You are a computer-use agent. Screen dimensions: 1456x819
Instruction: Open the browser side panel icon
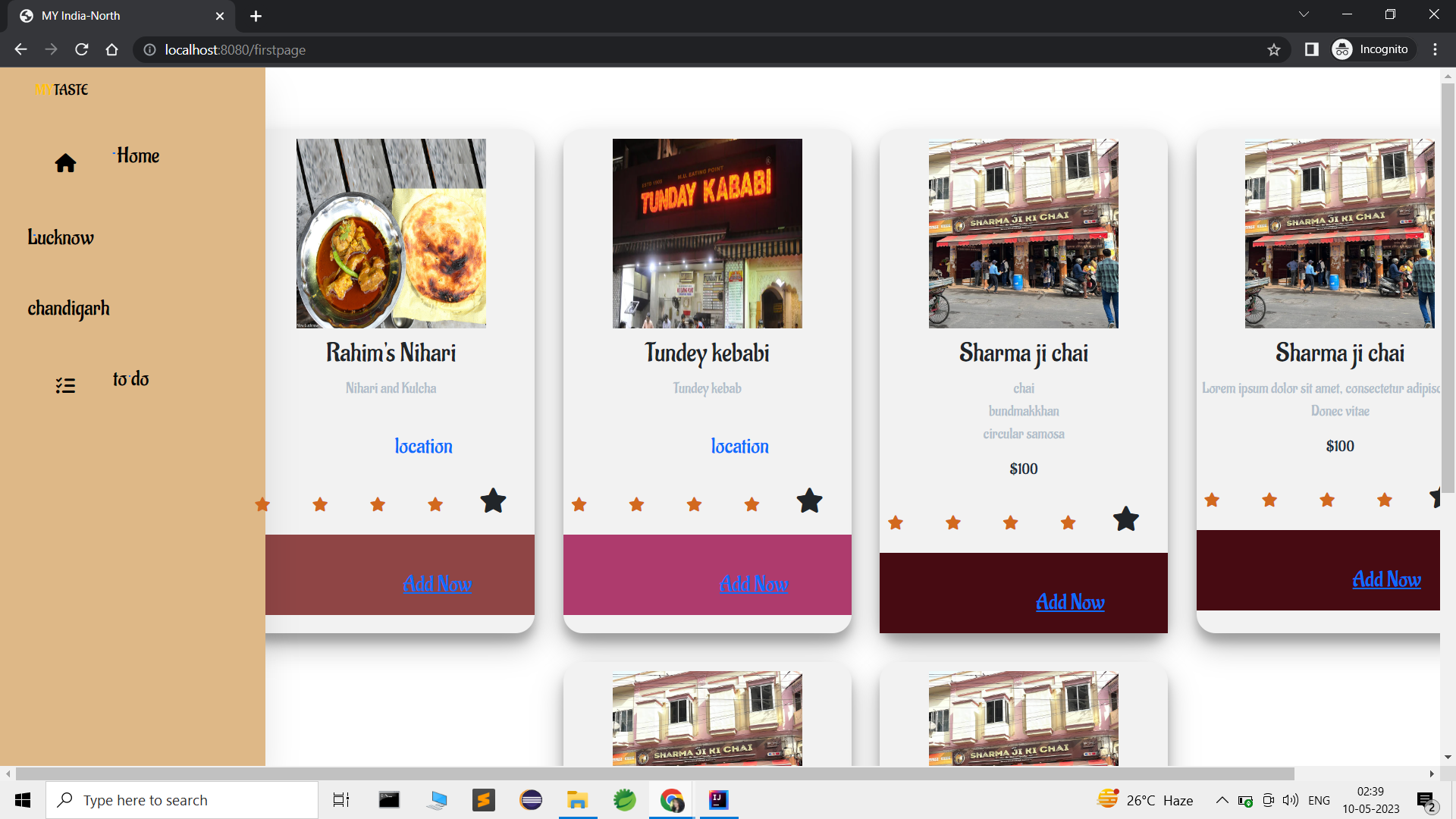tap(1311, 49)
